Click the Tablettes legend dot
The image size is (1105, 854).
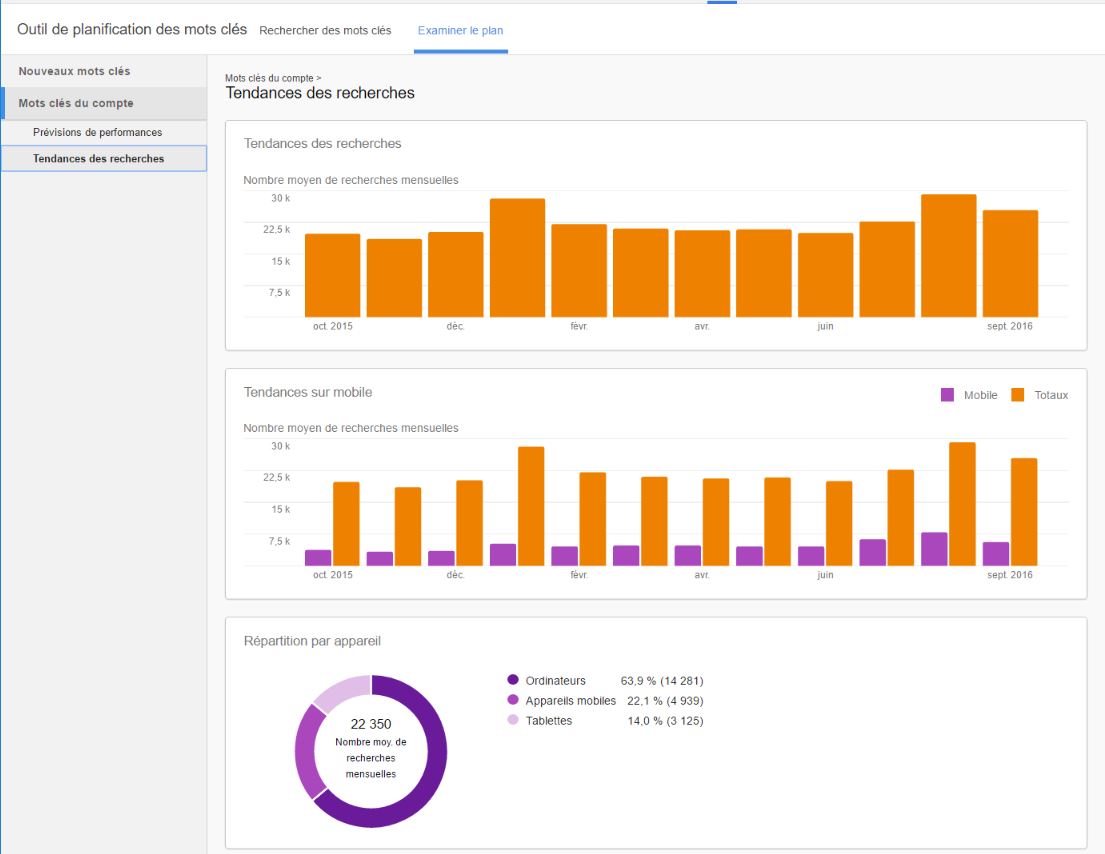[513, 720]
